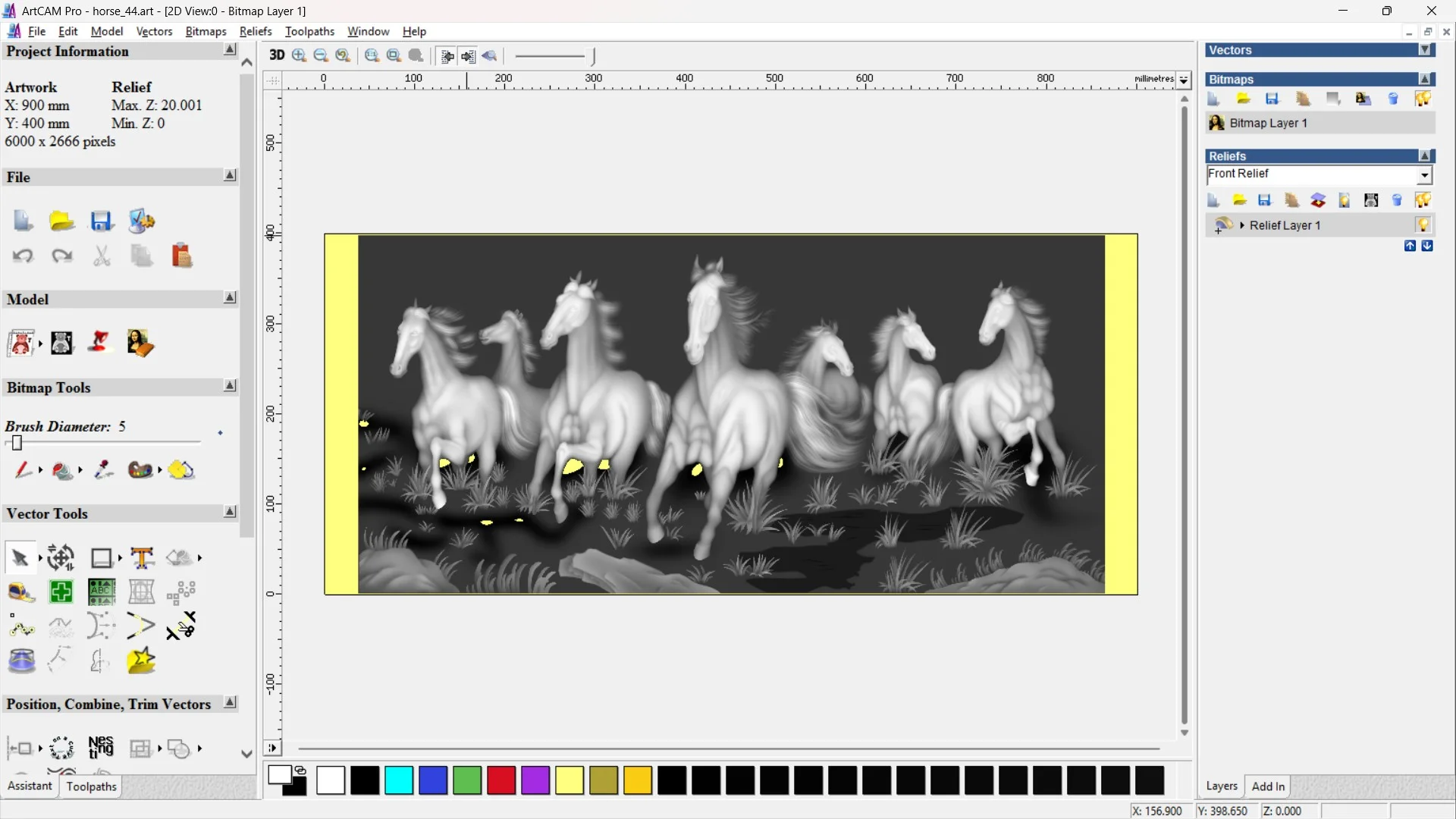
Task: Switch to the Toolpaths tab
Action: [x=91, y=786]
